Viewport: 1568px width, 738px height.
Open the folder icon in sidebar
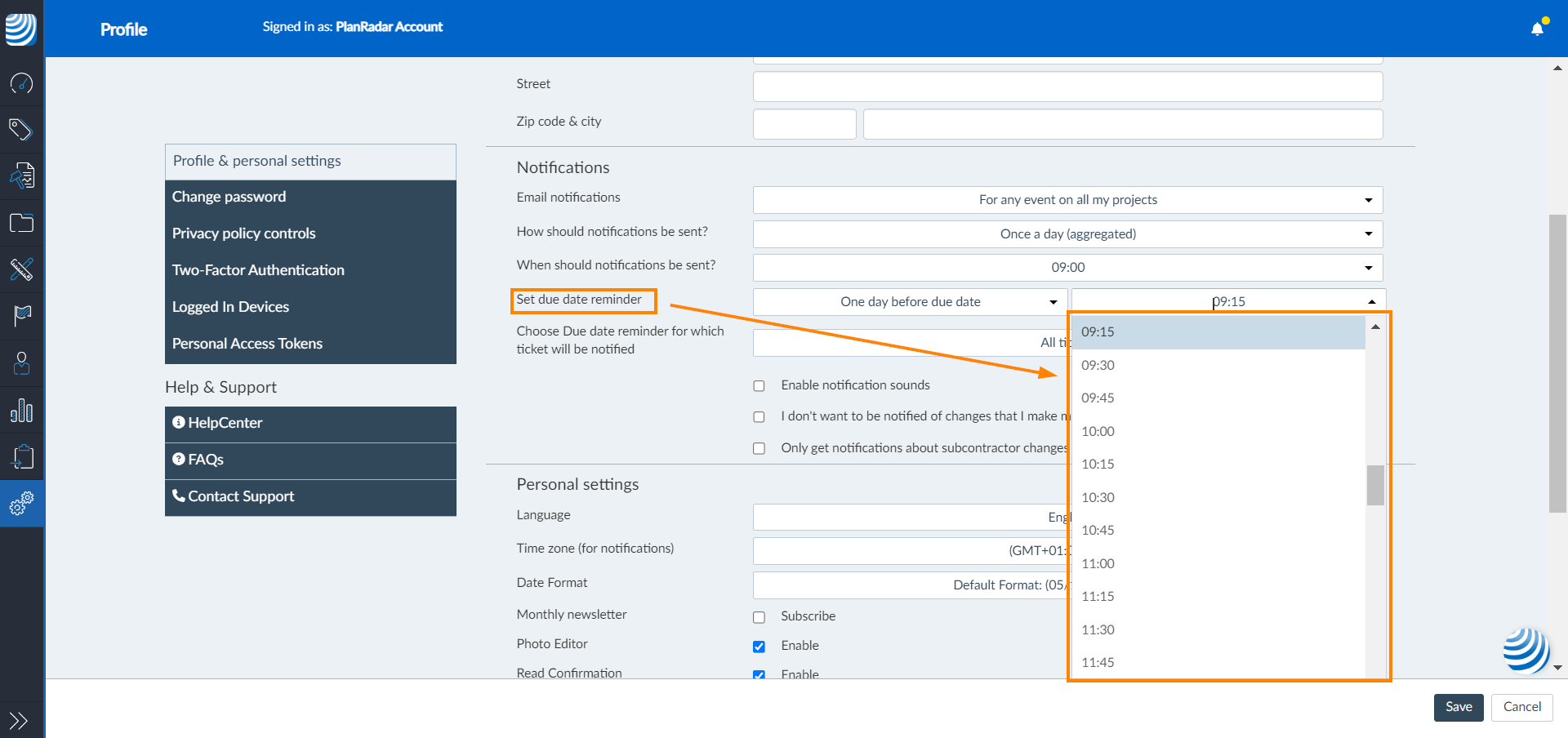coord(22,223)
